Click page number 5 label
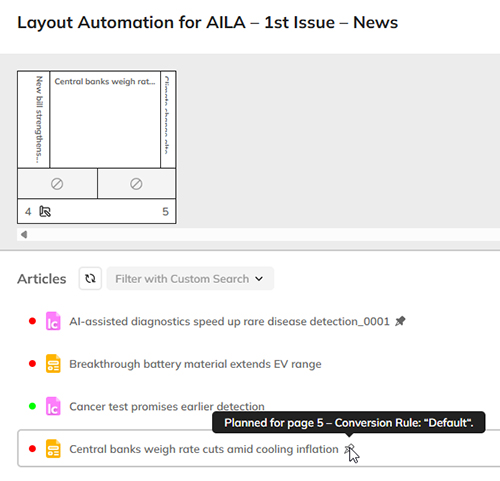 165,212
